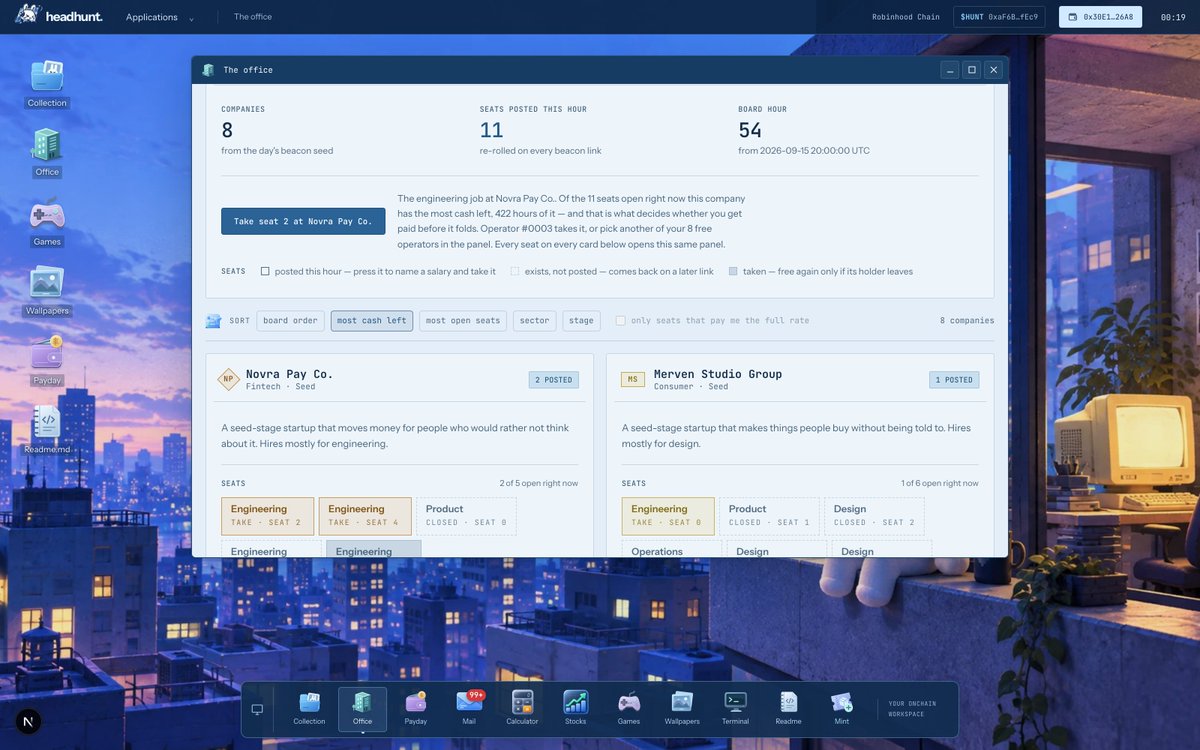This screenshot has height=750, width=1200.
Task: Click the round N button at bottom-left
Action: point(28,721)
